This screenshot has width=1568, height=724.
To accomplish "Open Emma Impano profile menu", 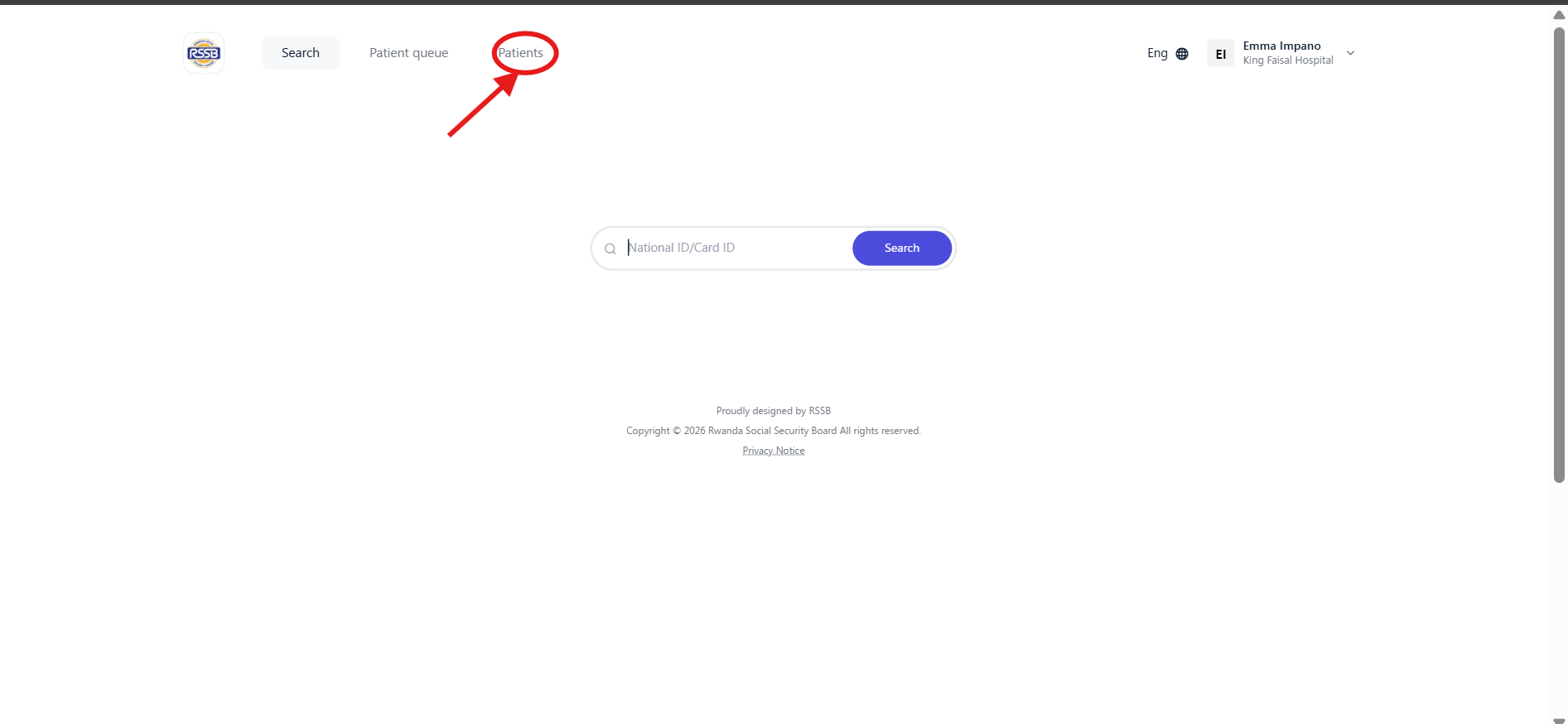I will coord(1281,53).
